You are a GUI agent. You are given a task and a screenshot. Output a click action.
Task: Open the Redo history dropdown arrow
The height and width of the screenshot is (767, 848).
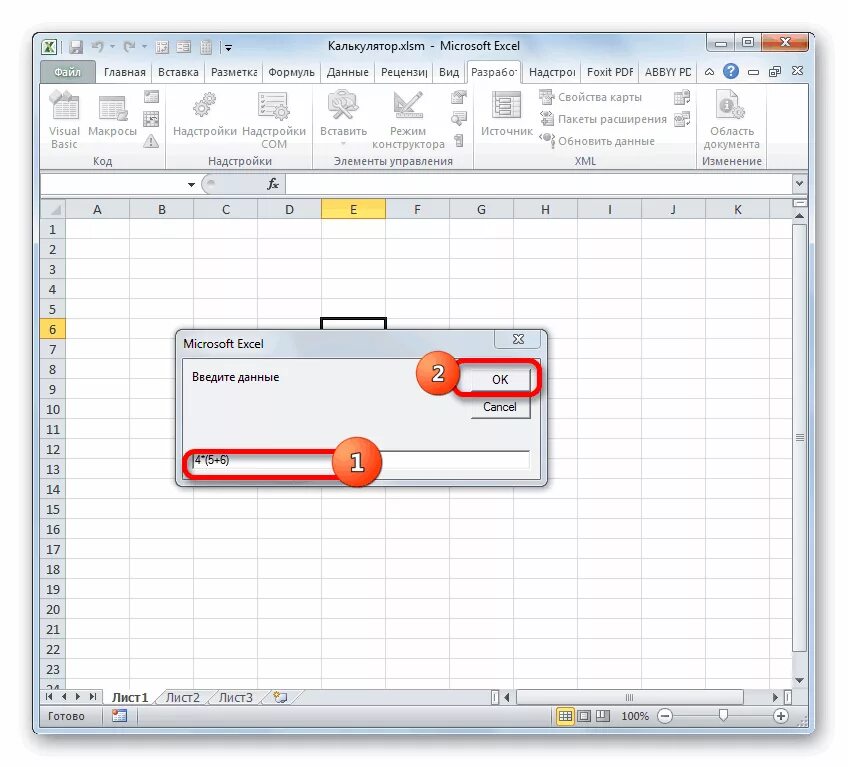point(144,47)
